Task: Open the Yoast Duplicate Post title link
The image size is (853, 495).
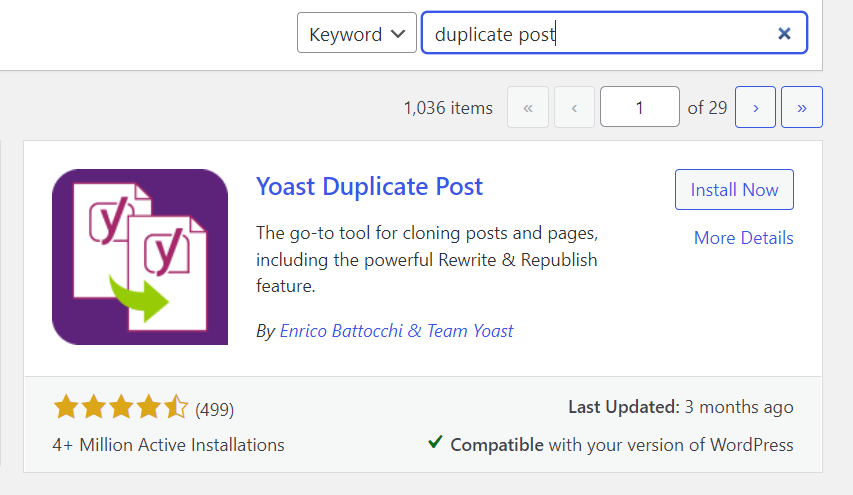Action: point(369,187)
